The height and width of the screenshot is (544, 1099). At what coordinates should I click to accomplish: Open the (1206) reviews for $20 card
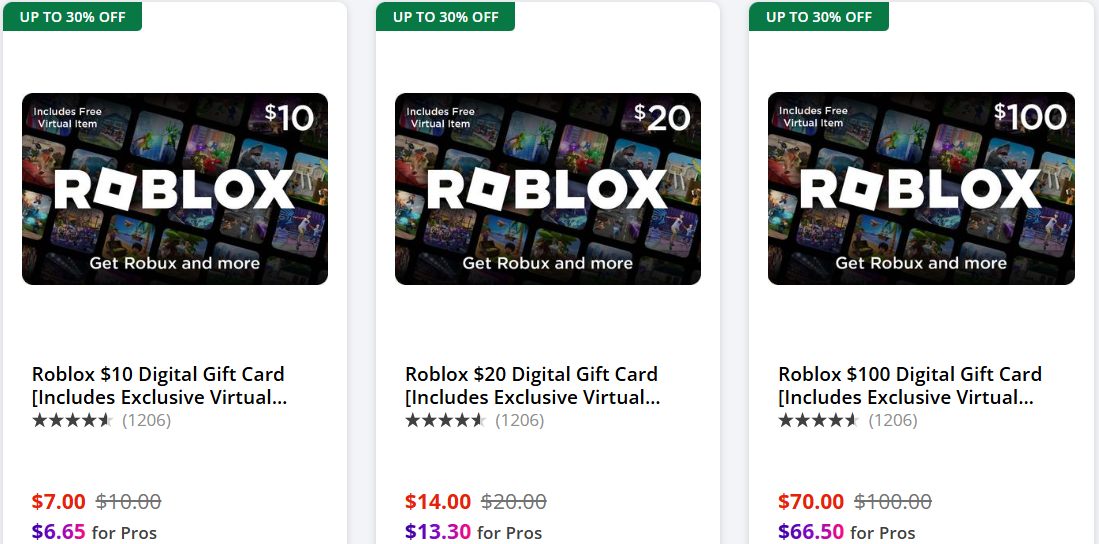point(520,421)
